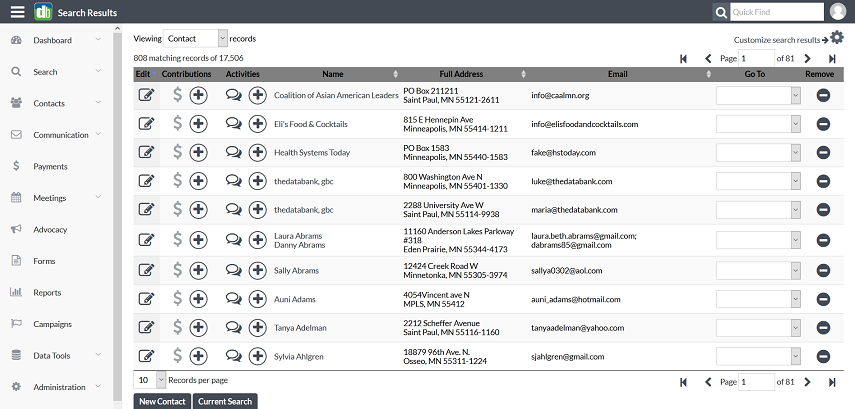The image size is (855, 409).
Task: Go to first page using bottom pager
Action: (683, 382)
